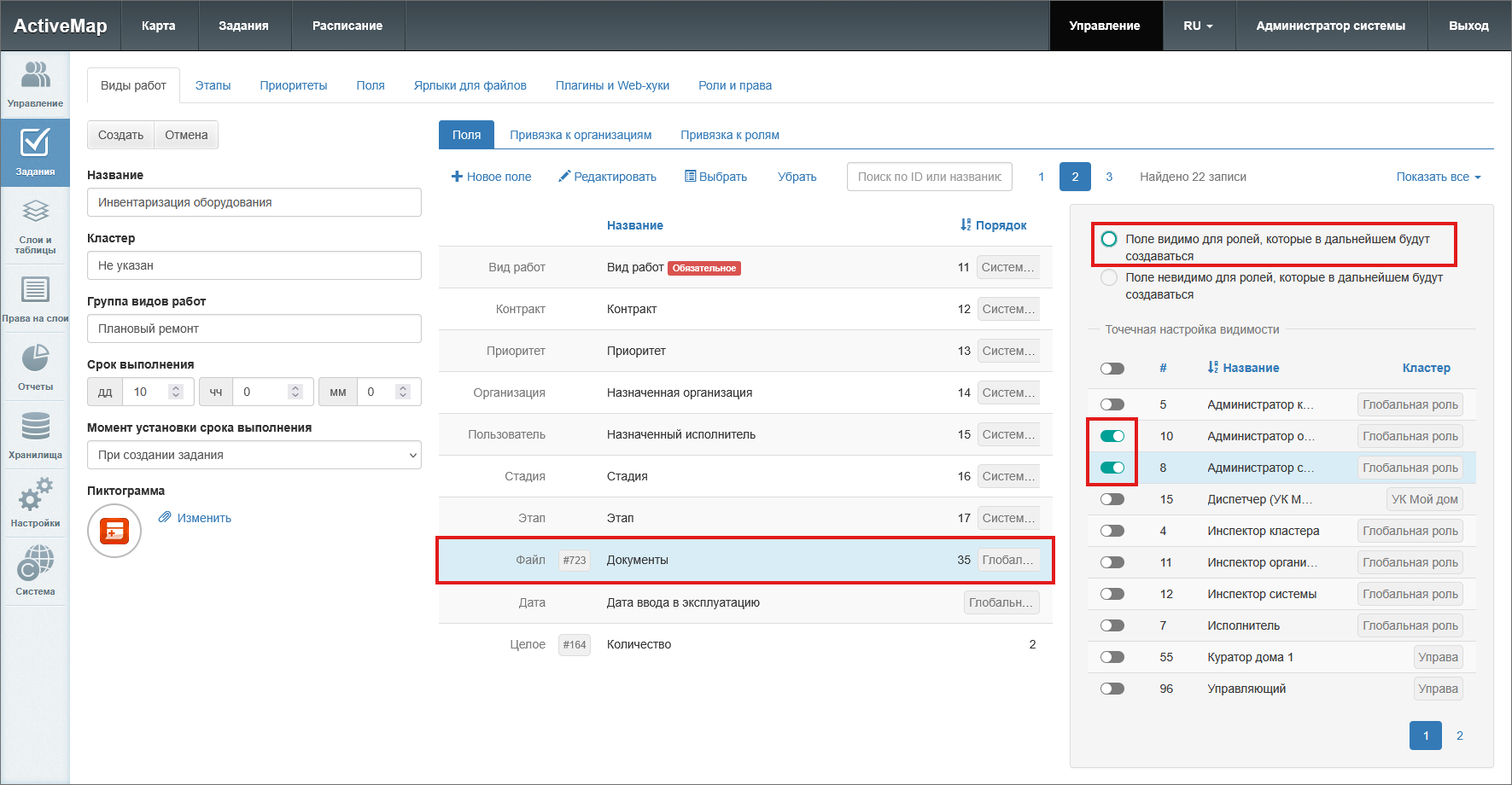Click the field search input box
This screenshot has height=785, width=1512.
[929, 177]
